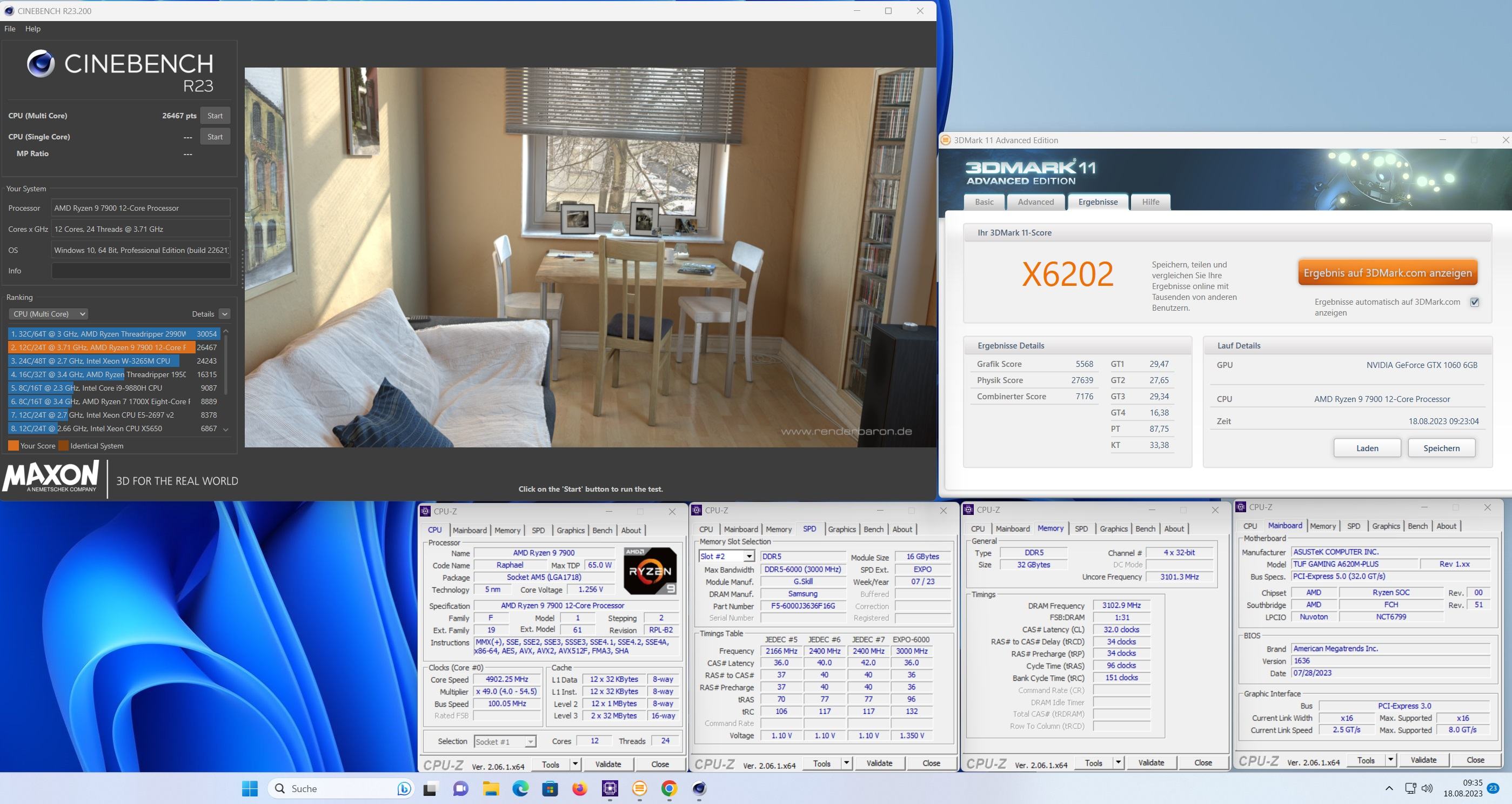Open the Hilfe tab in 3DMark 11

coord(1150,202)
